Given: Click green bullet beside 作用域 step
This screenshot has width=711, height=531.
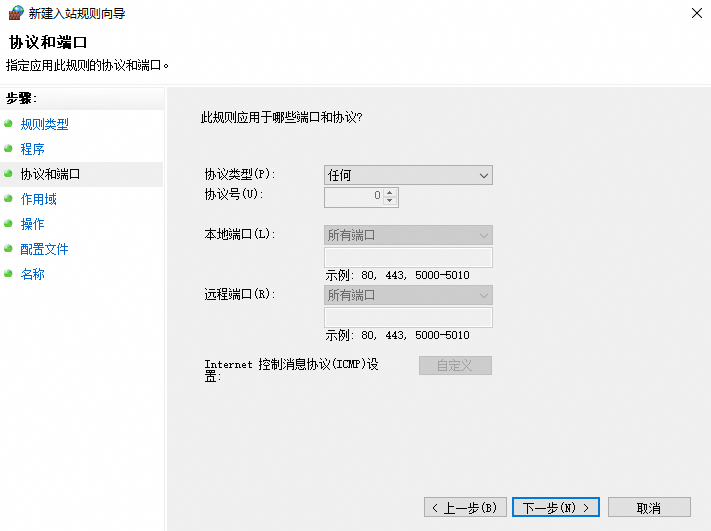Looking at the screenshot, I should point(9,199).
